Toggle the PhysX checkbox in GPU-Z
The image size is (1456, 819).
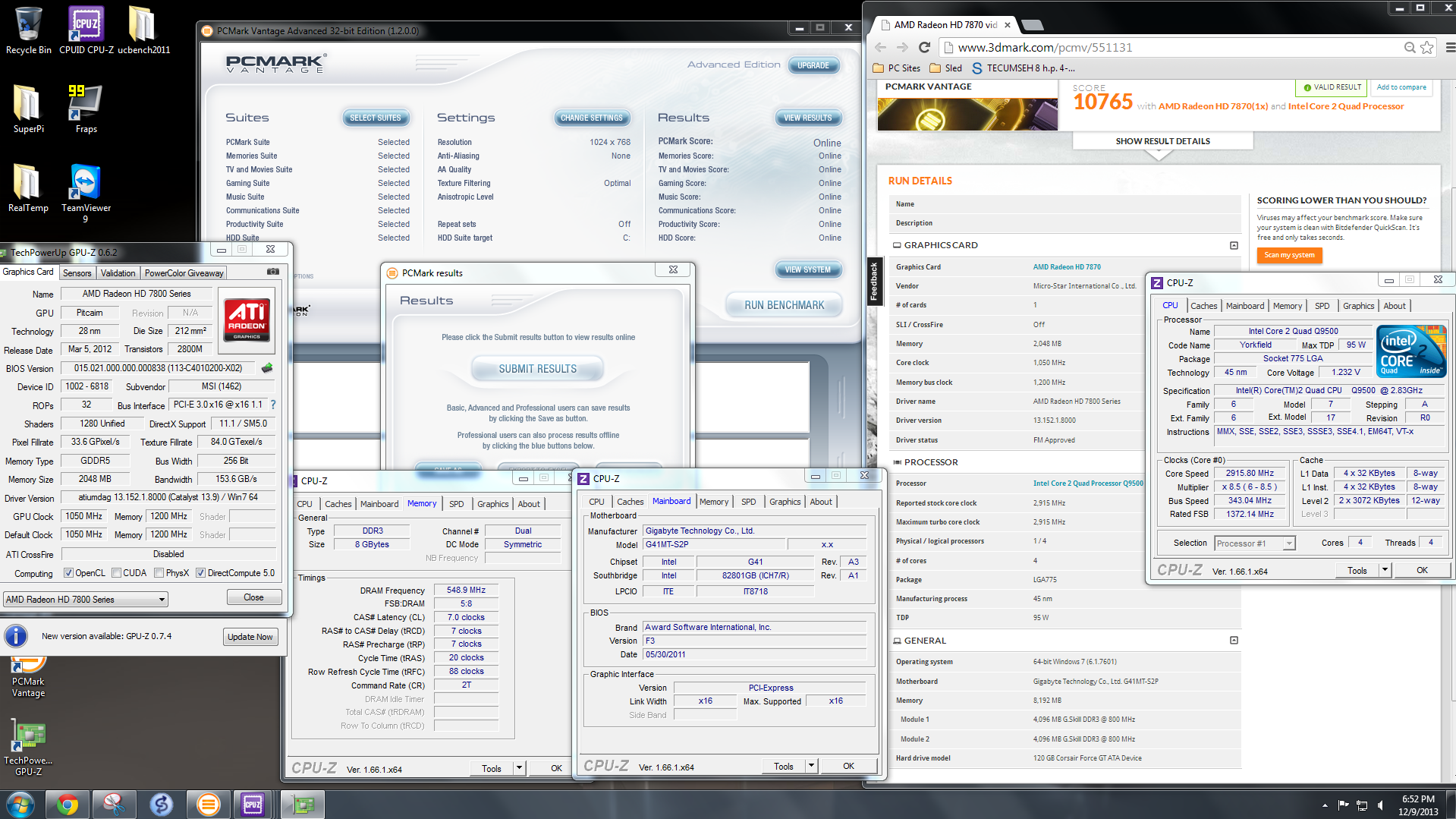pos(159,573)
